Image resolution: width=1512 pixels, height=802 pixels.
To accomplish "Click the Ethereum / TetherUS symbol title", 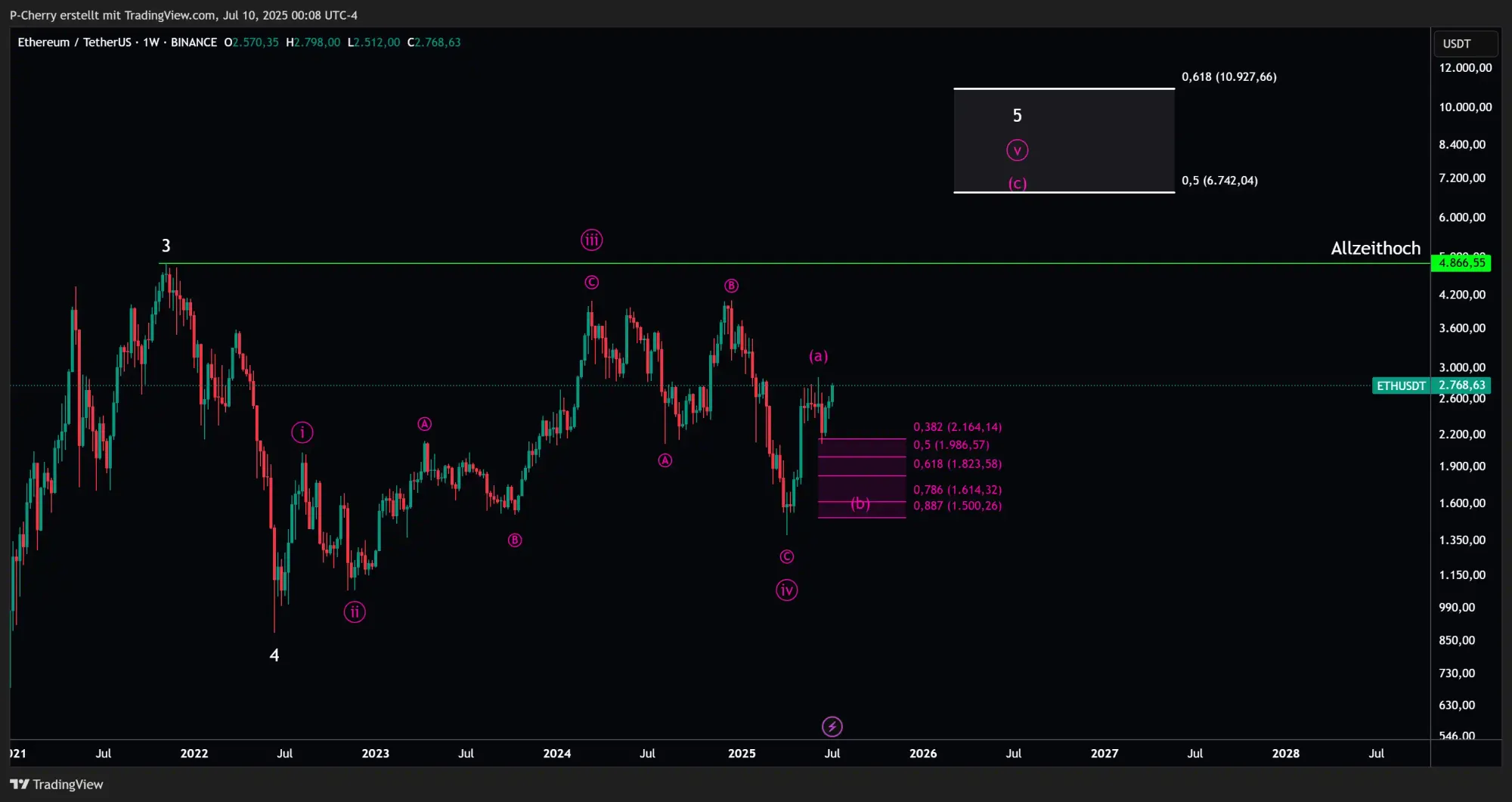I will pyautogui.click(x=74, y=42).
